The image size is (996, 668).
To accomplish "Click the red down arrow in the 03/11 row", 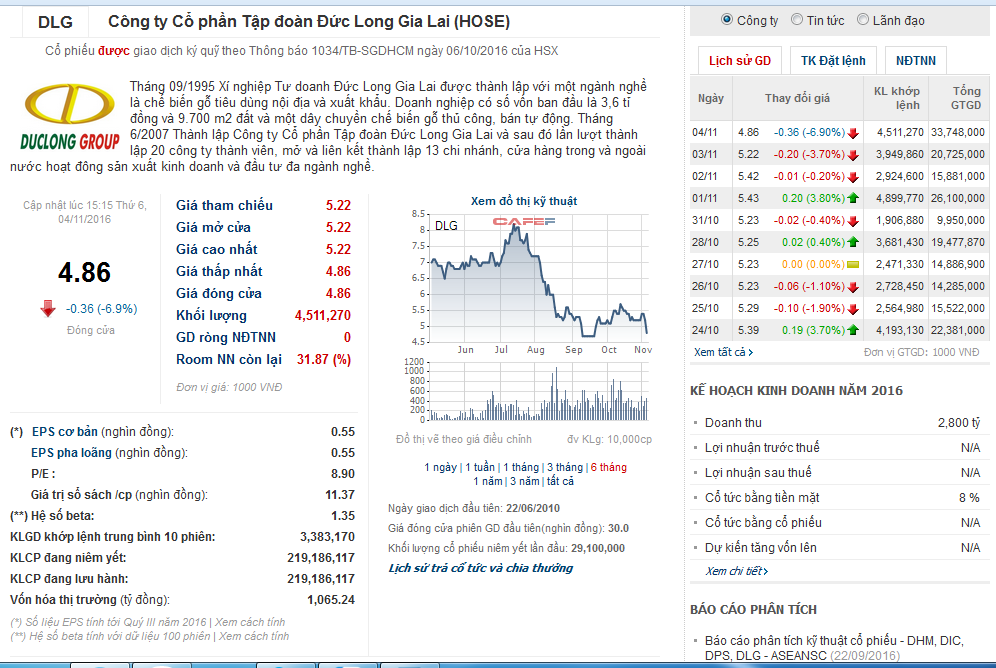I will pyautogui.click(x=853, y=155).
